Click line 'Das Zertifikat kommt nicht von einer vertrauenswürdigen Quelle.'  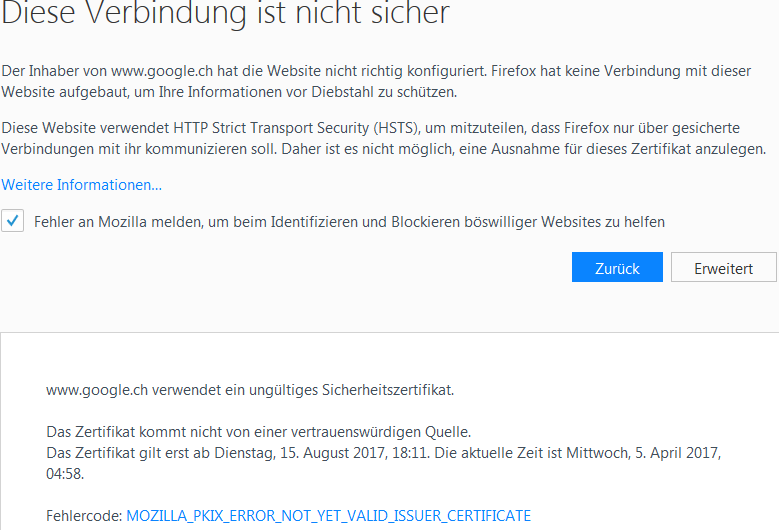tap(258, 432)
